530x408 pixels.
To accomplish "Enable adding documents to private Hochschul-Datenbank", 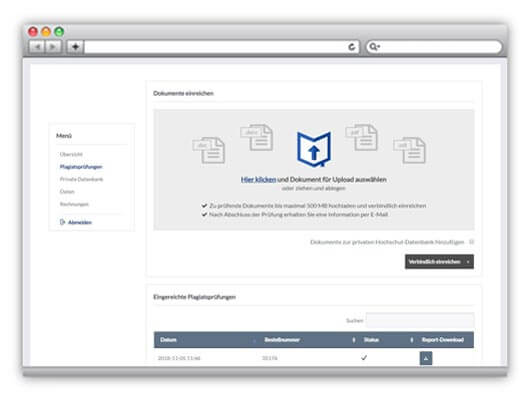I will point(472,242).
